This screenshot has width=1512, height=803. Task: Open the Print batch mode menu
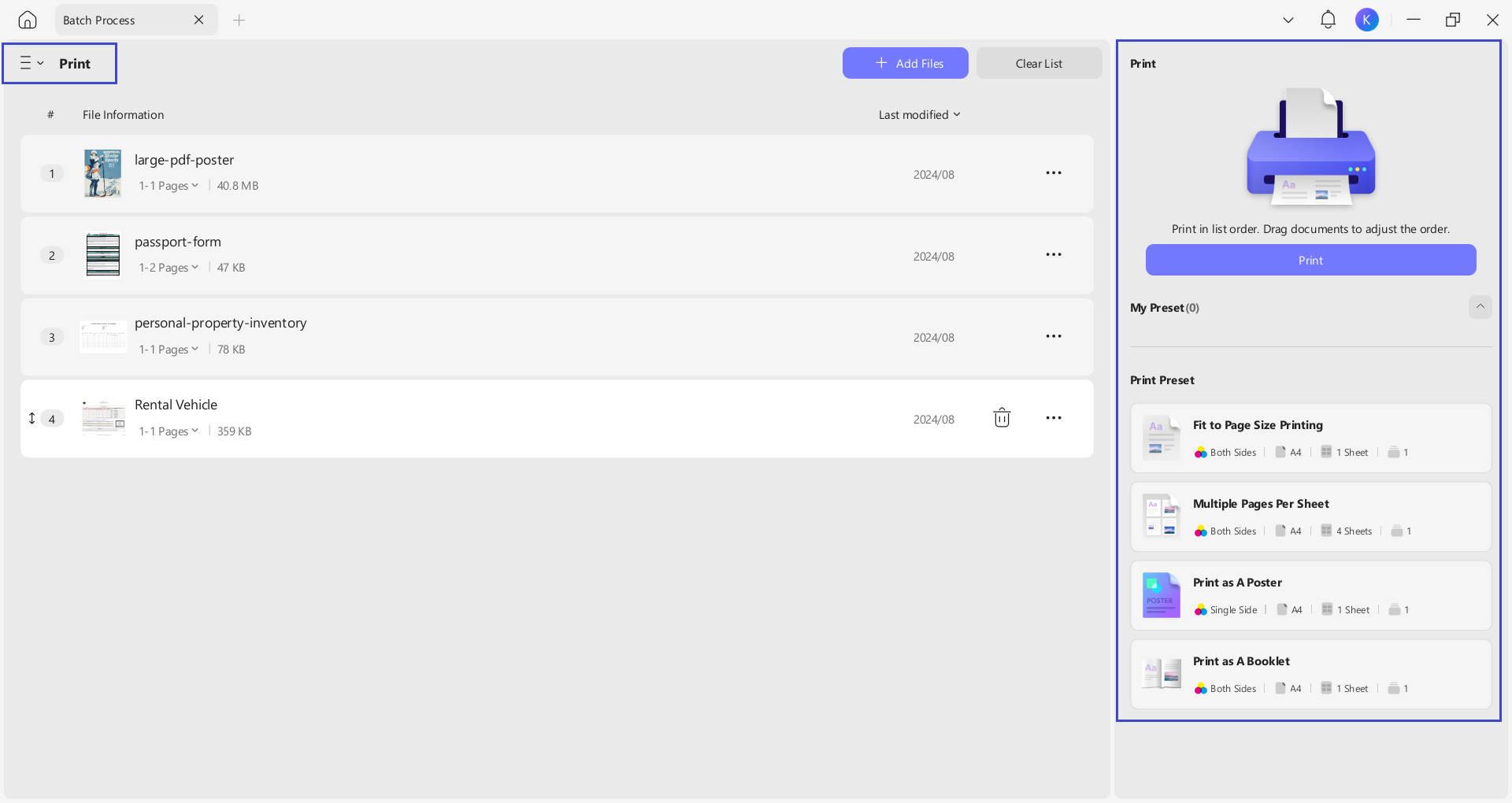pos(31,63)
